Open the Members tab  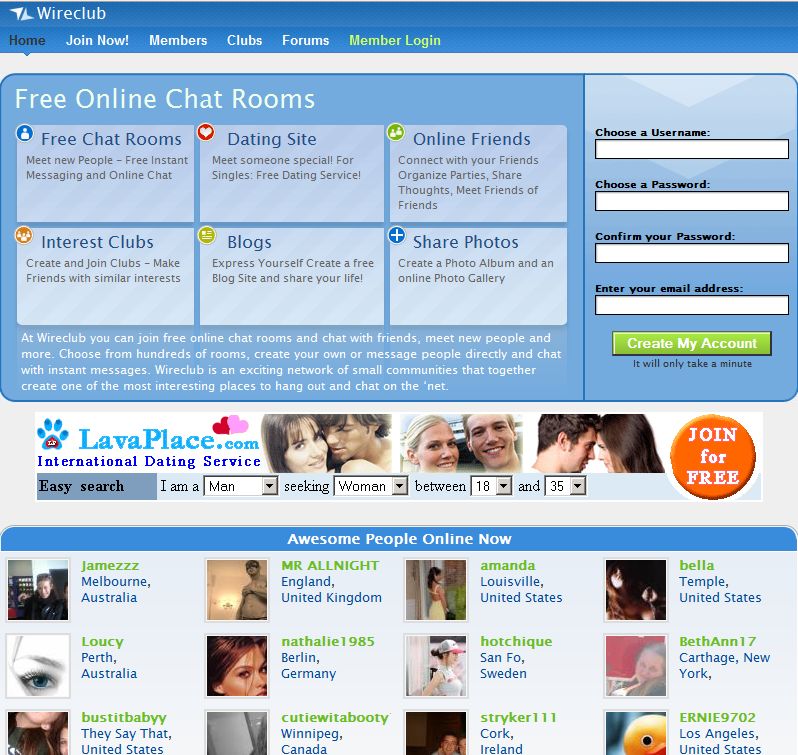[178, 40]
